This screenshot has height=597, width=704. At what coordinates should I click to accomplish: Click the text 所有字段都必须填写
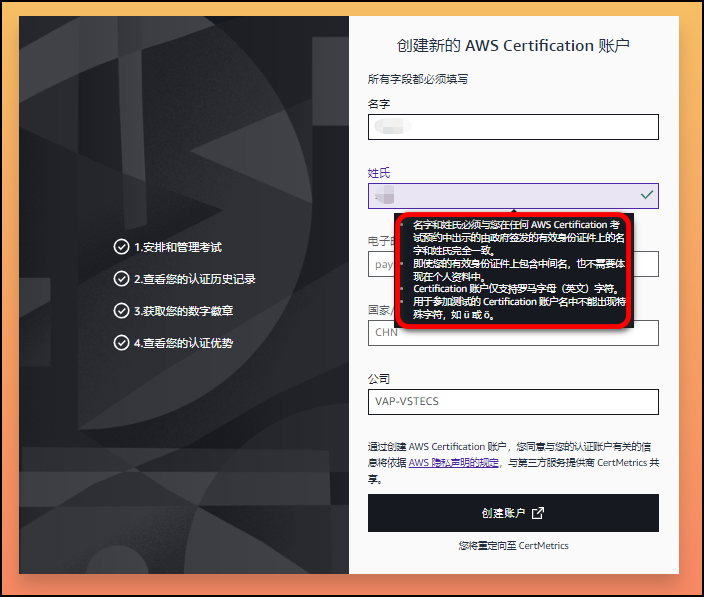tap(418, 79)
